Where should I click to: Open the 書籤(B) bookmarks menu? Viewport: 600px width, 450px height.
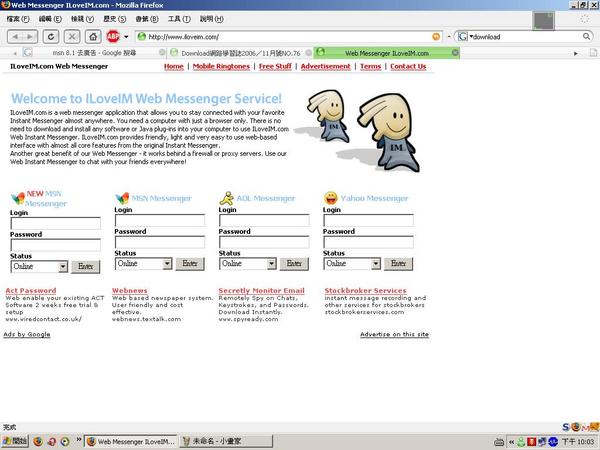[x=147, y=19]
